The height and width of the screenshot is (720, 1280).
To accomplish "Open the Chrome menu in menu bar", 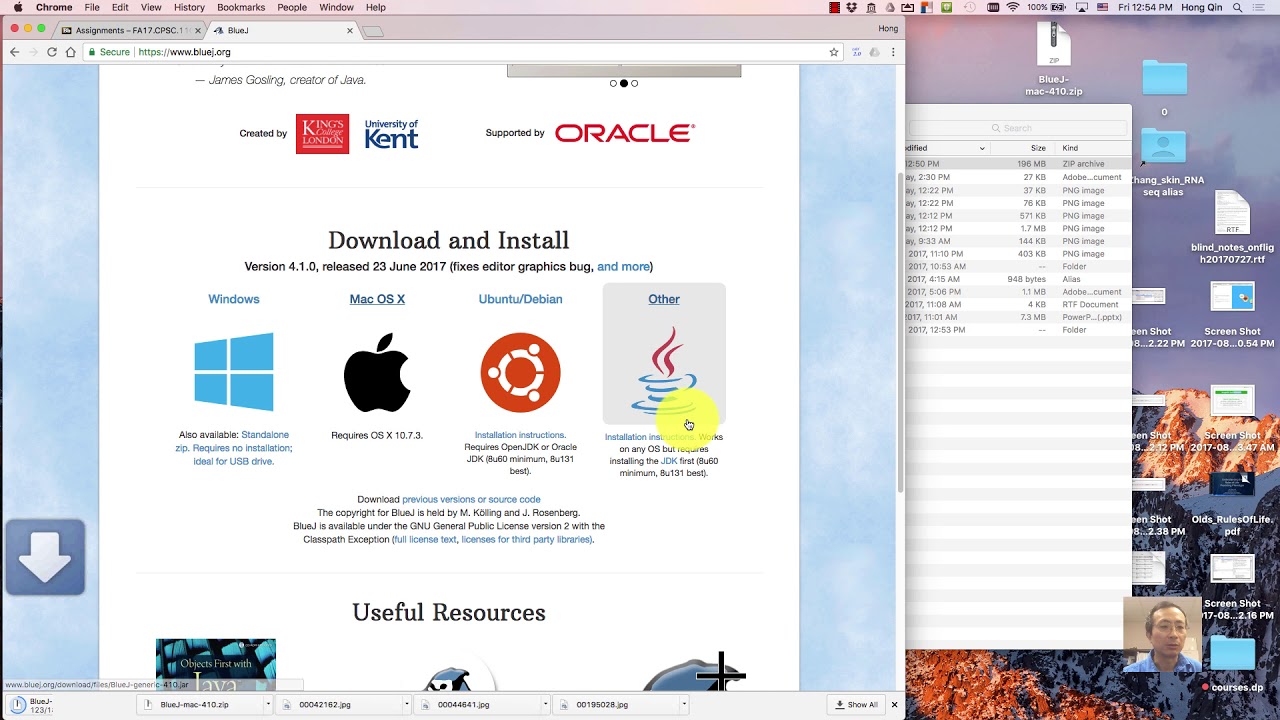I will (x=54, y=7).
